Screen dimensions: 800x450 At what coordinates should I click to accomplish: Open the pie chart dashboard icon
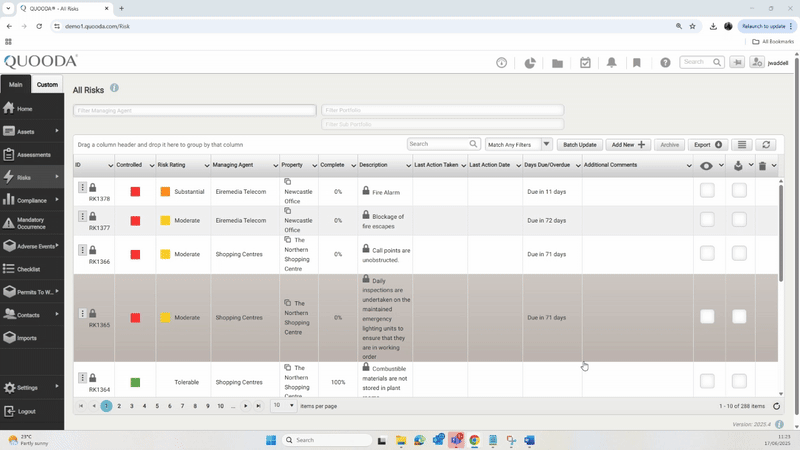pos(530,63)
